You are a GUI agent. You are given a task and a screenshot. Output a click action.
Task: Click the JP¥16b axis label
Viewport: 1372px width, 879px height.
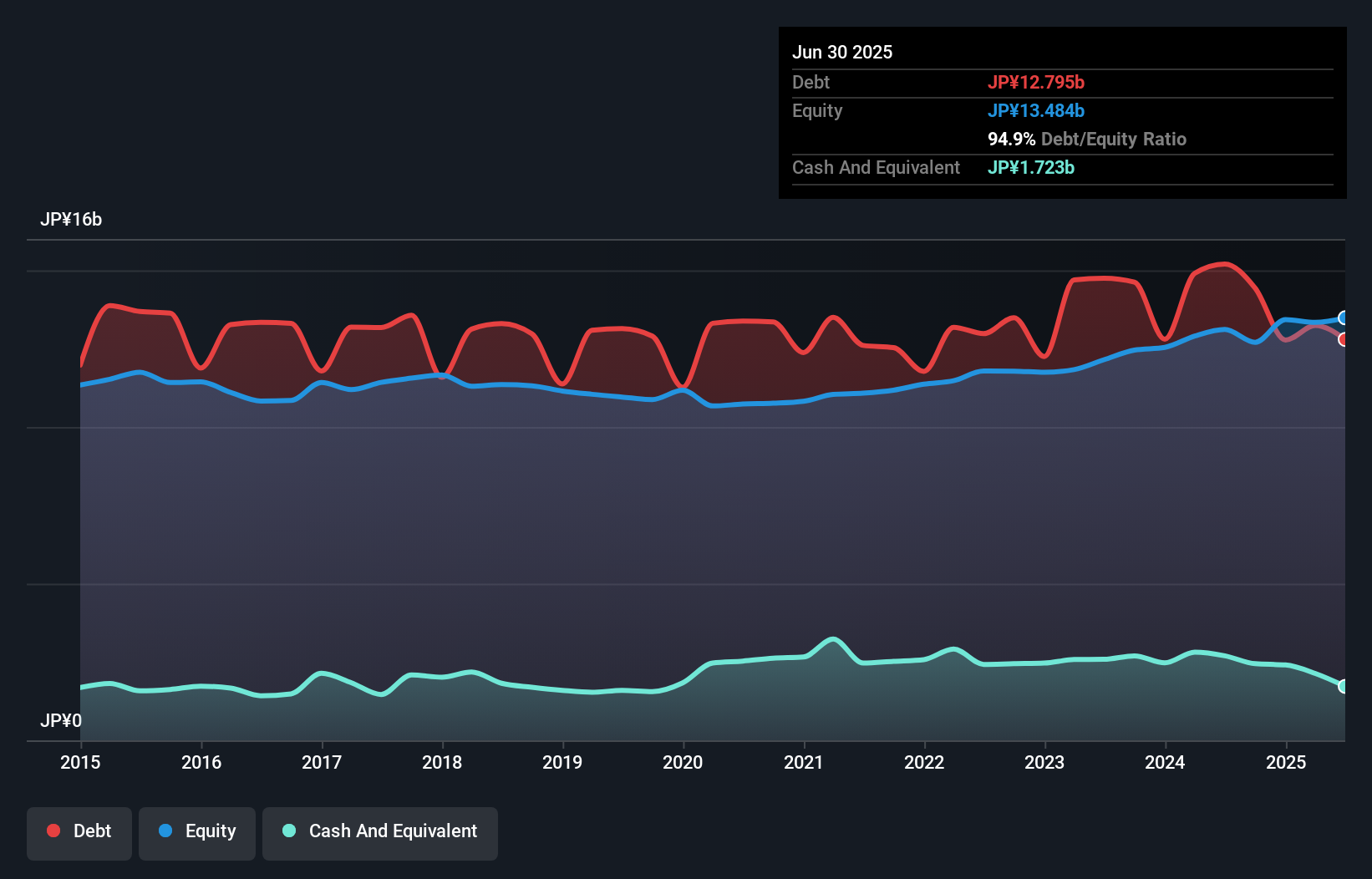click(72, 220)
